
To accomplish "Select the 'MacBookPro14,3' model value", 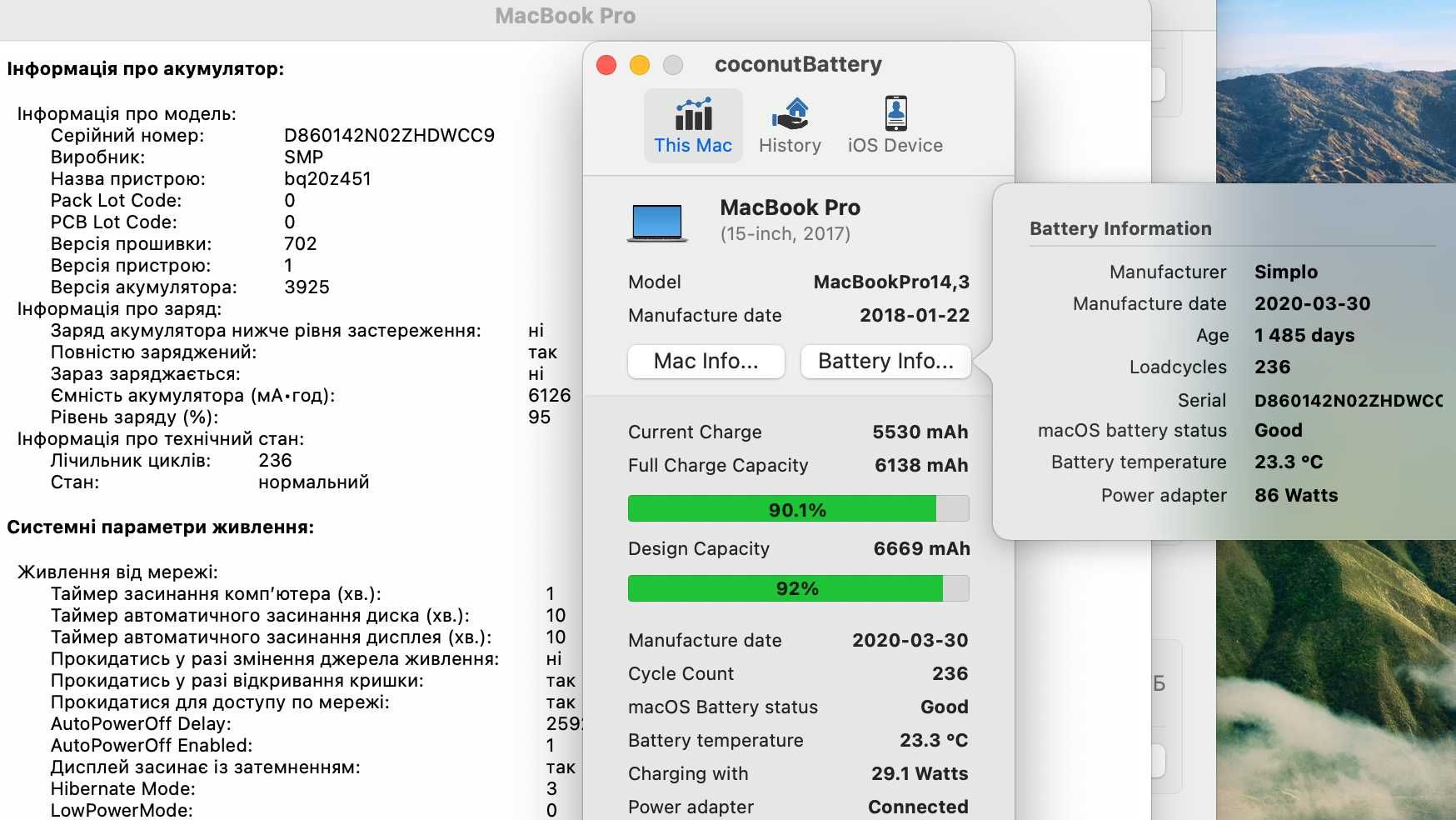I will coord(891,282).
